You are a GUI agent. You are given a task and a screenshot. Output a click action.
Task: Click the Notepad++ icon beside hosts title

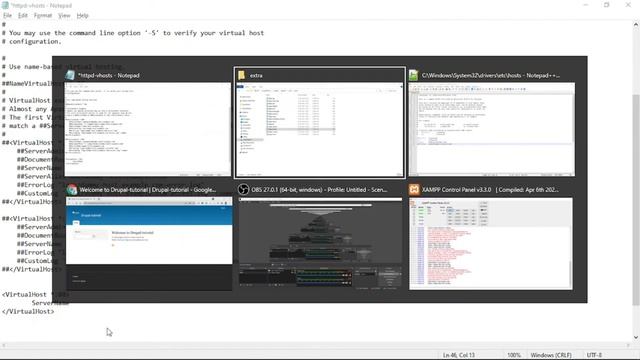[413, 75]
